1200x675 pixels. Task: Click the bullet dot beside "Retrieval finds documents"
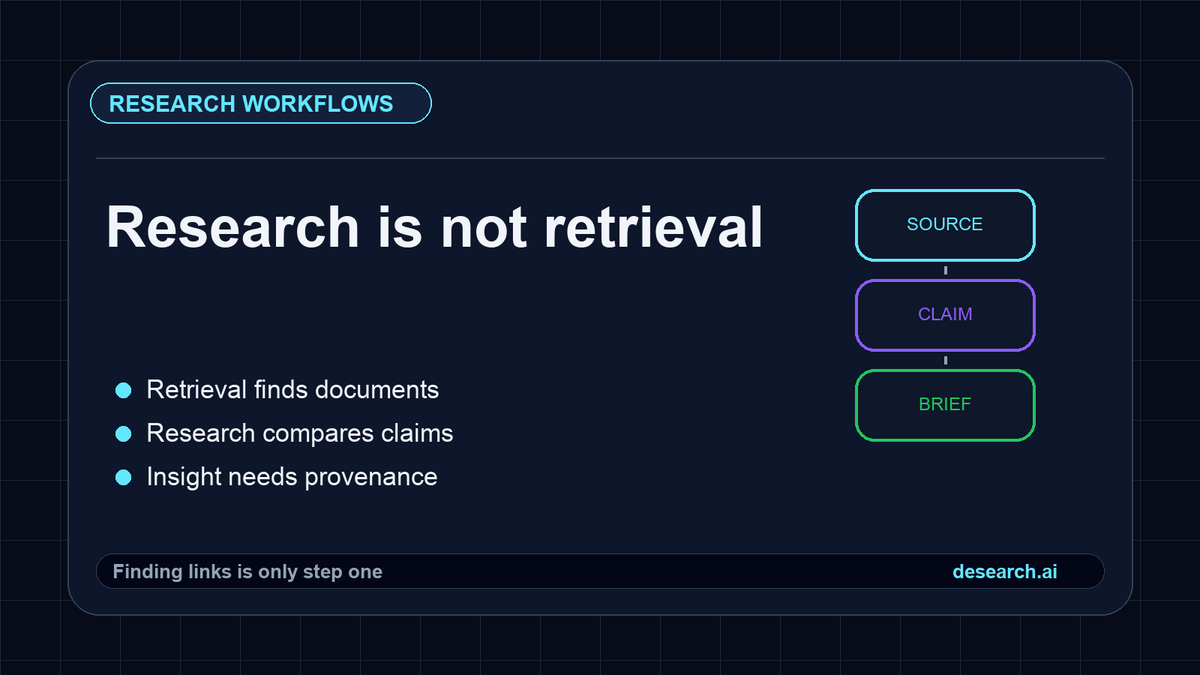coord(124,390)
